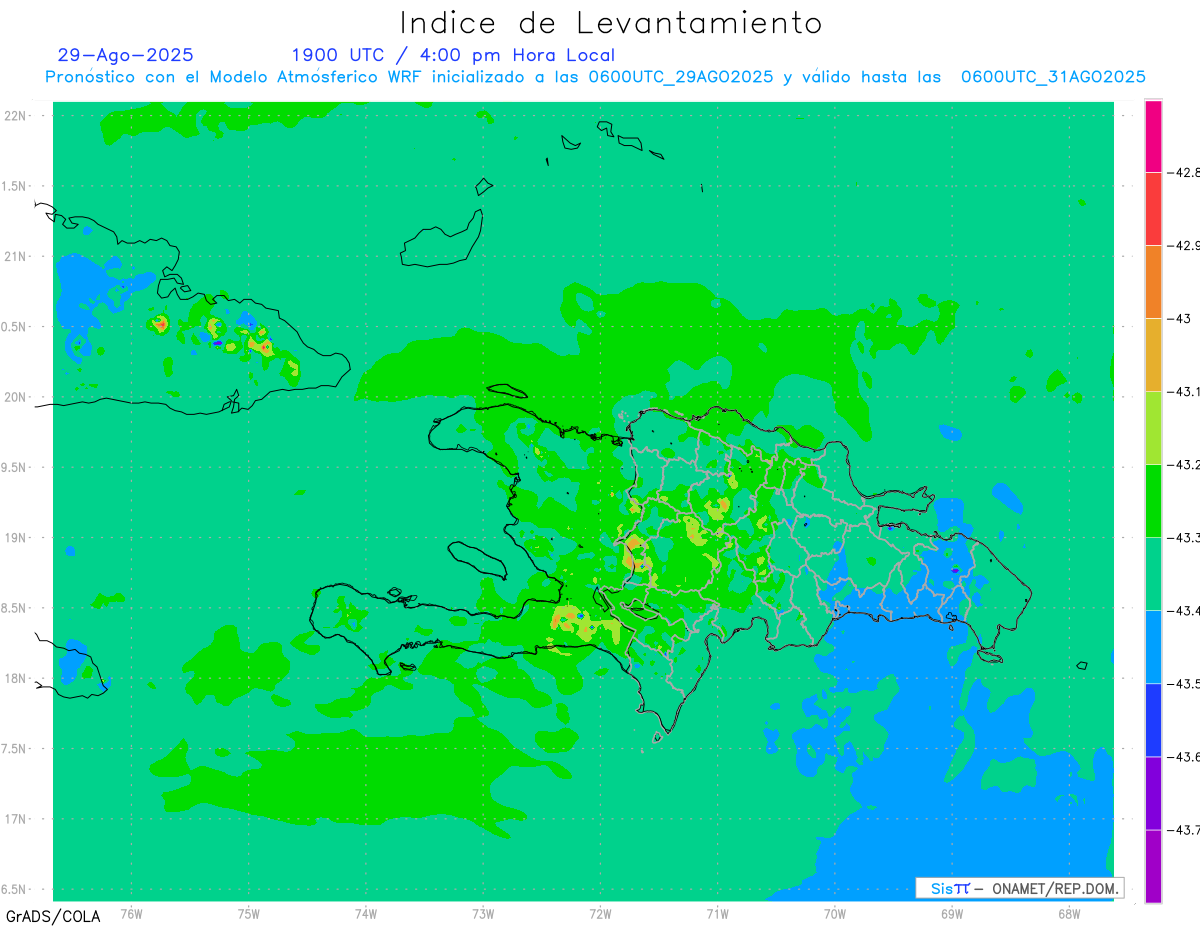Click the '72W' longitude label

pos(600,913)
